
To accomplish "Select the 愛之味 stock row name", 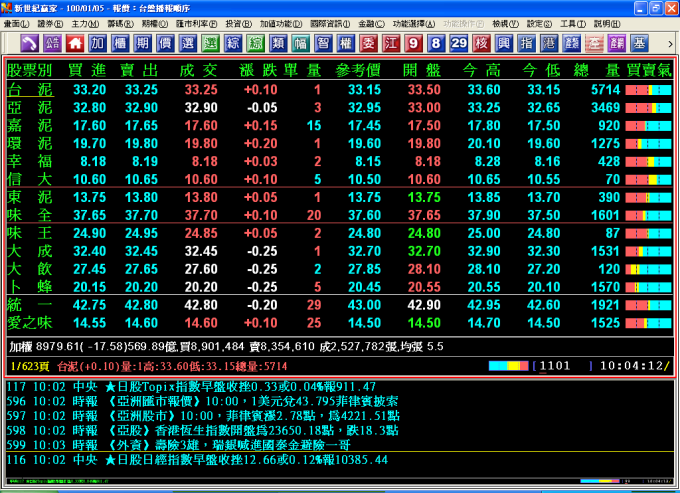I will 29,323.
